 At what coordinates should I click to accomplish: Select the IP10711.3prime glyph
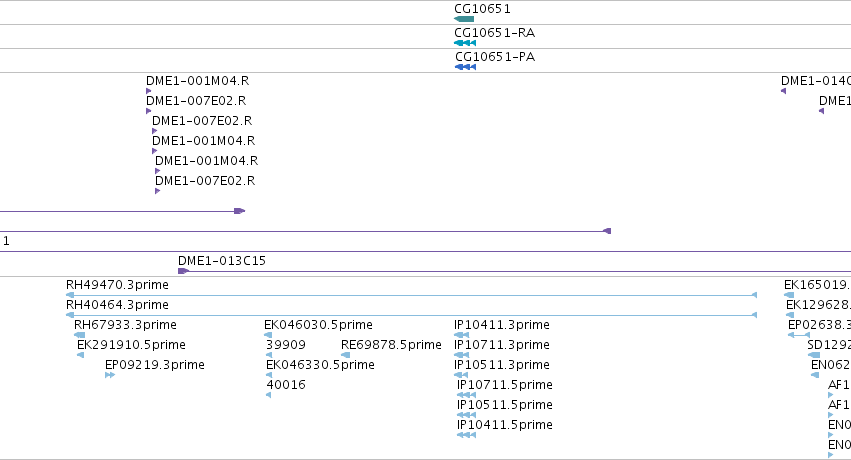click(461, 355)
